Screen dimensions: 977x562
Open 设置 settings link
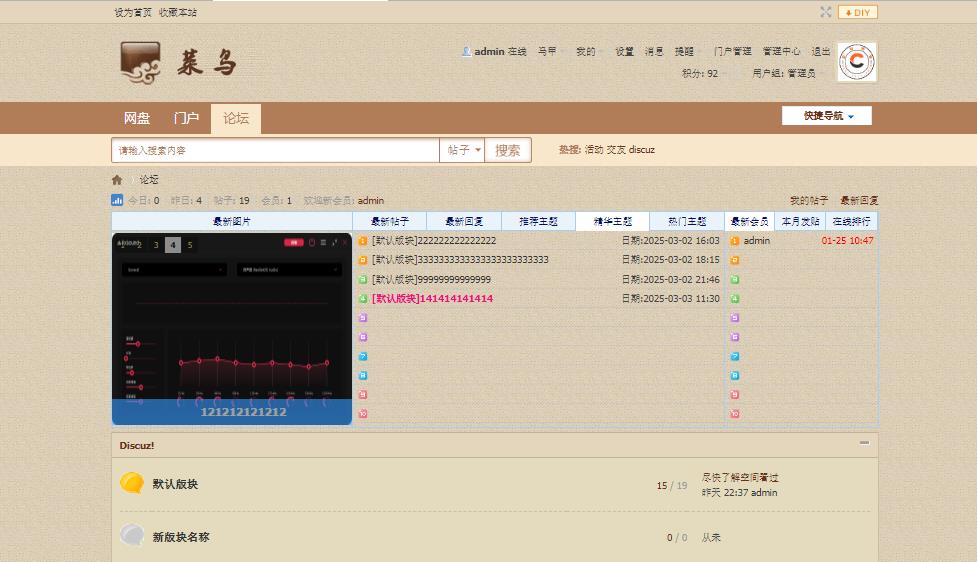coord(624,52)
